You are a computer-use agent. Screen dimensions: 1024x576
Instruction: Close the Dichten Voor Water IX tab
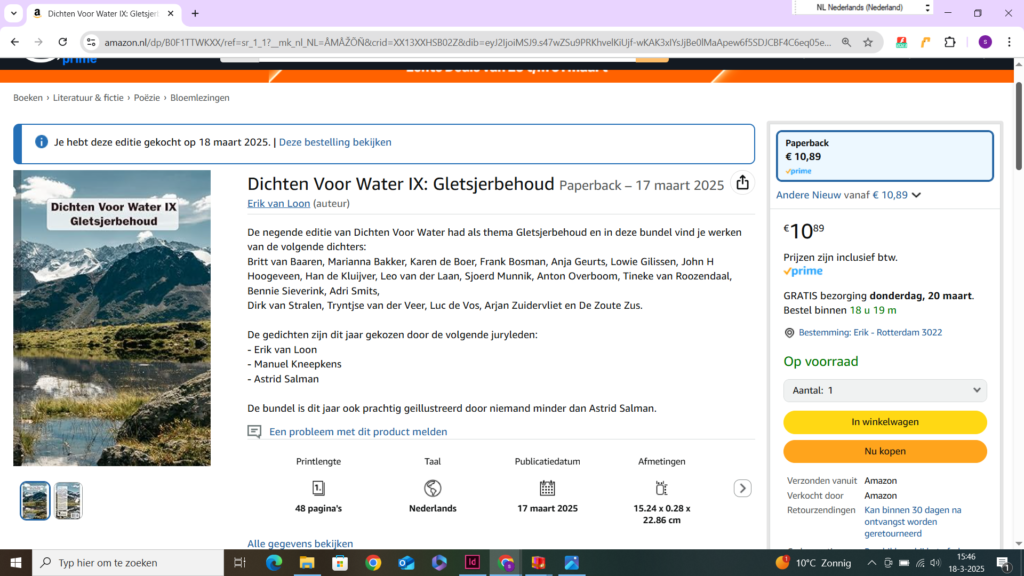[170, 14]
